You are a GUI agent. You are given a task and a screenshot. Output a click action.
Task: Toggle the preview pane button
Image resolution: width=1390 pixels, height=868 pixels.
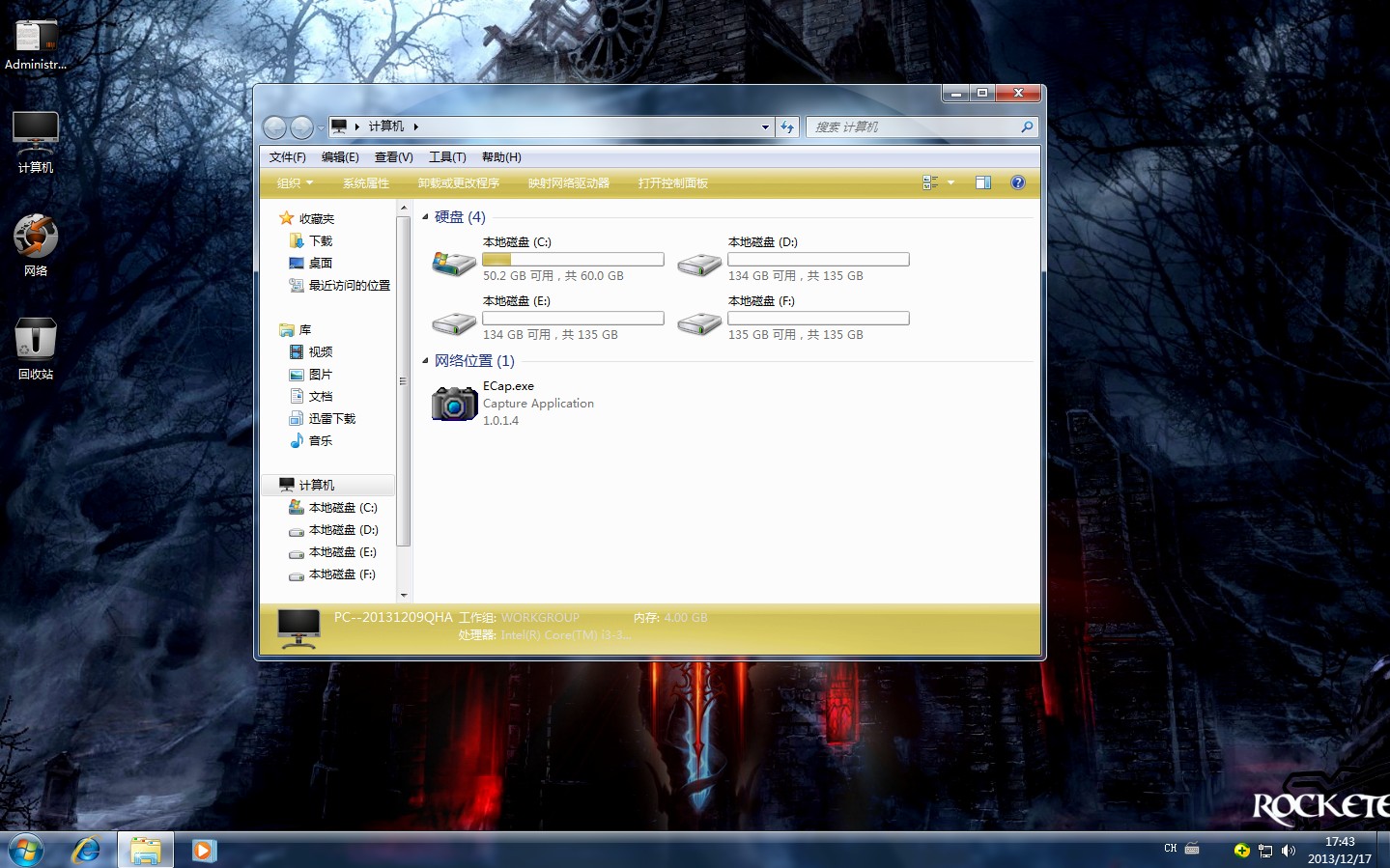pyautogui.click(x=983, y=182)
